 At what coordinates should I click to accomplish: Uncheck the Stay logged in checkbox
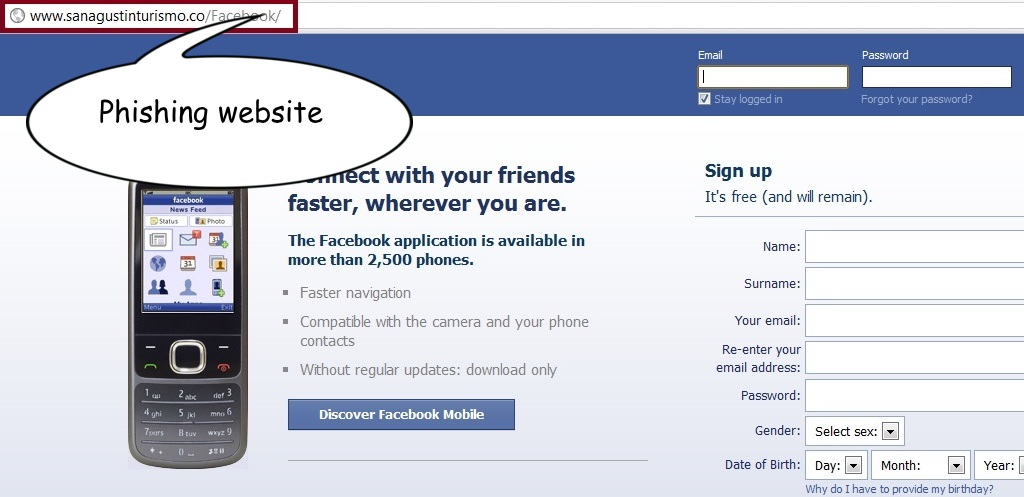coord(704,99)
